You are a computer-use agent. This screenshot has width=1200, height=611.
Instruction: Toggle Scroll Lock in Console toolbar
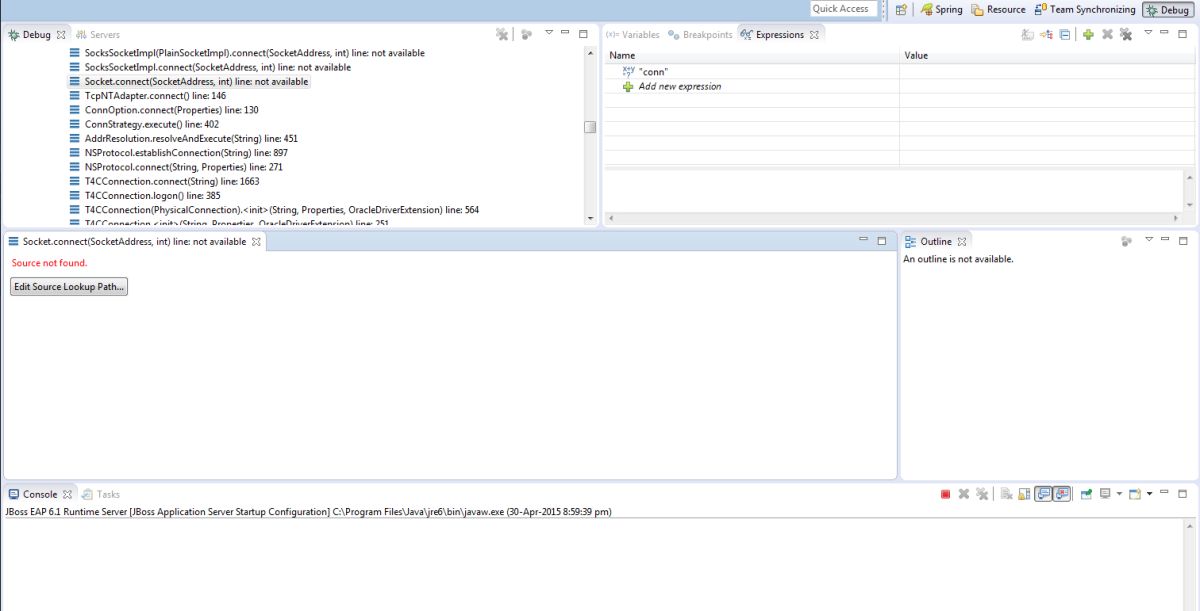click(x=1025, y=494)
